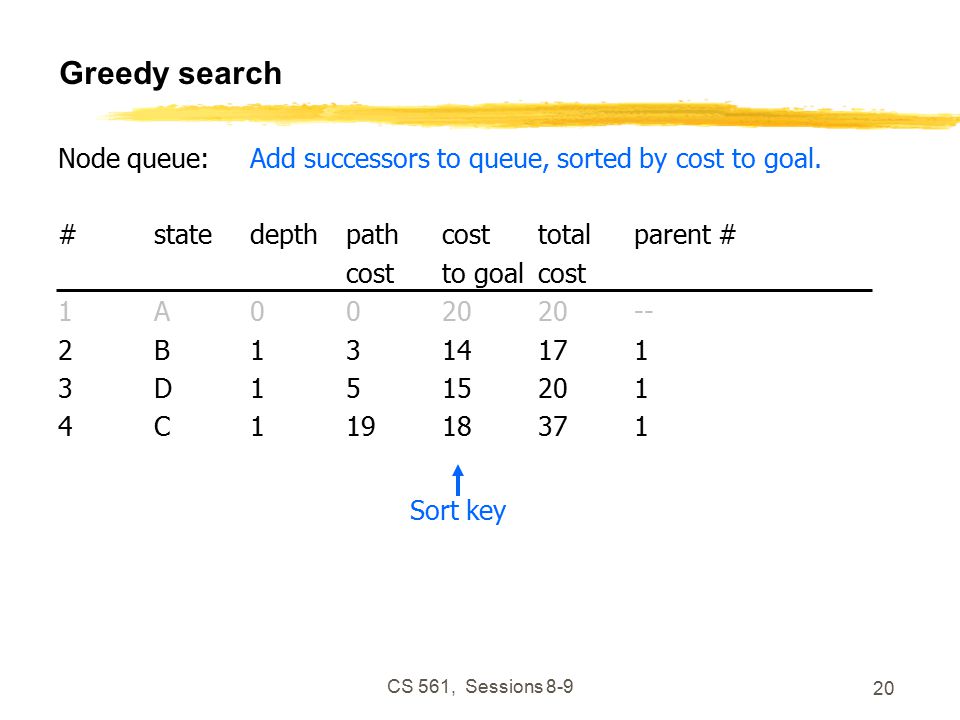This screenshot has width=960, height=720.
Task: Click the 'cost to goal' column header
Action: [x=482, y=254]
